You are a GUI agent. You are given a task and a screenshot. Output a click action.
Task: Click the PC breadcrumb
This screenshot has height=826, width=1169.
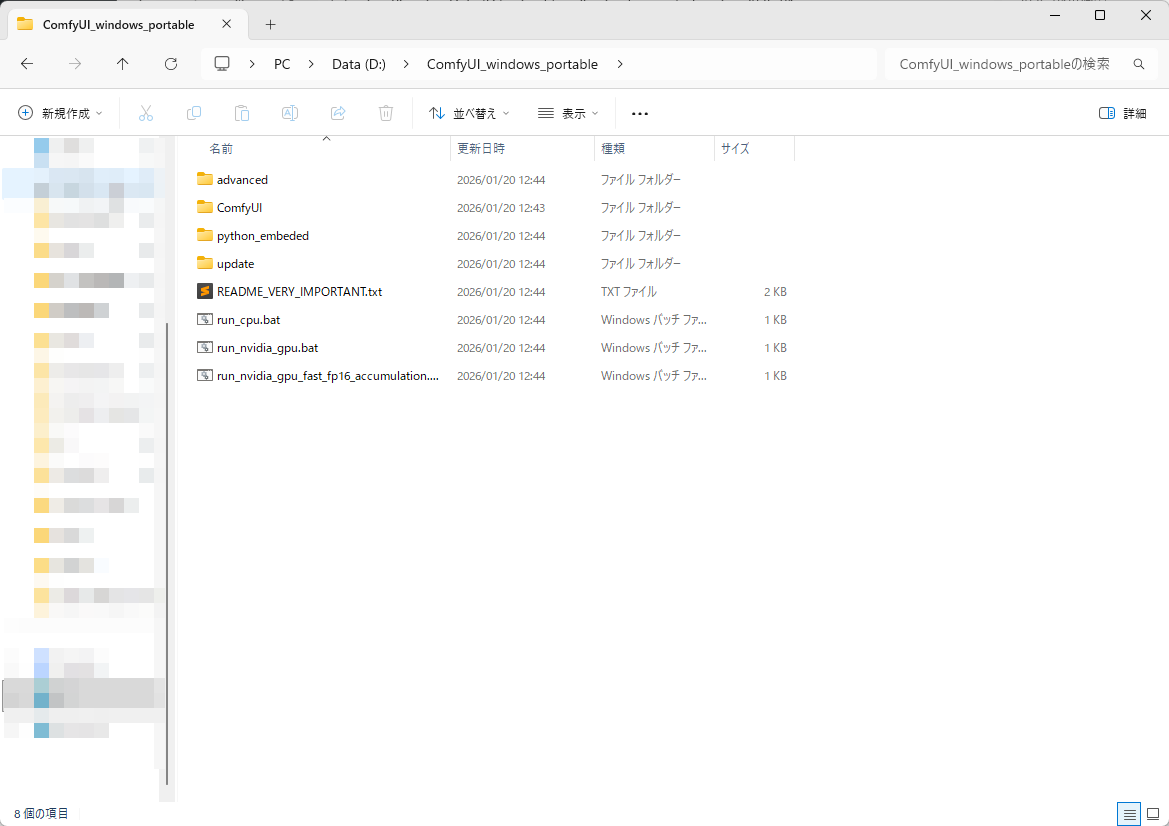point(282,64)
